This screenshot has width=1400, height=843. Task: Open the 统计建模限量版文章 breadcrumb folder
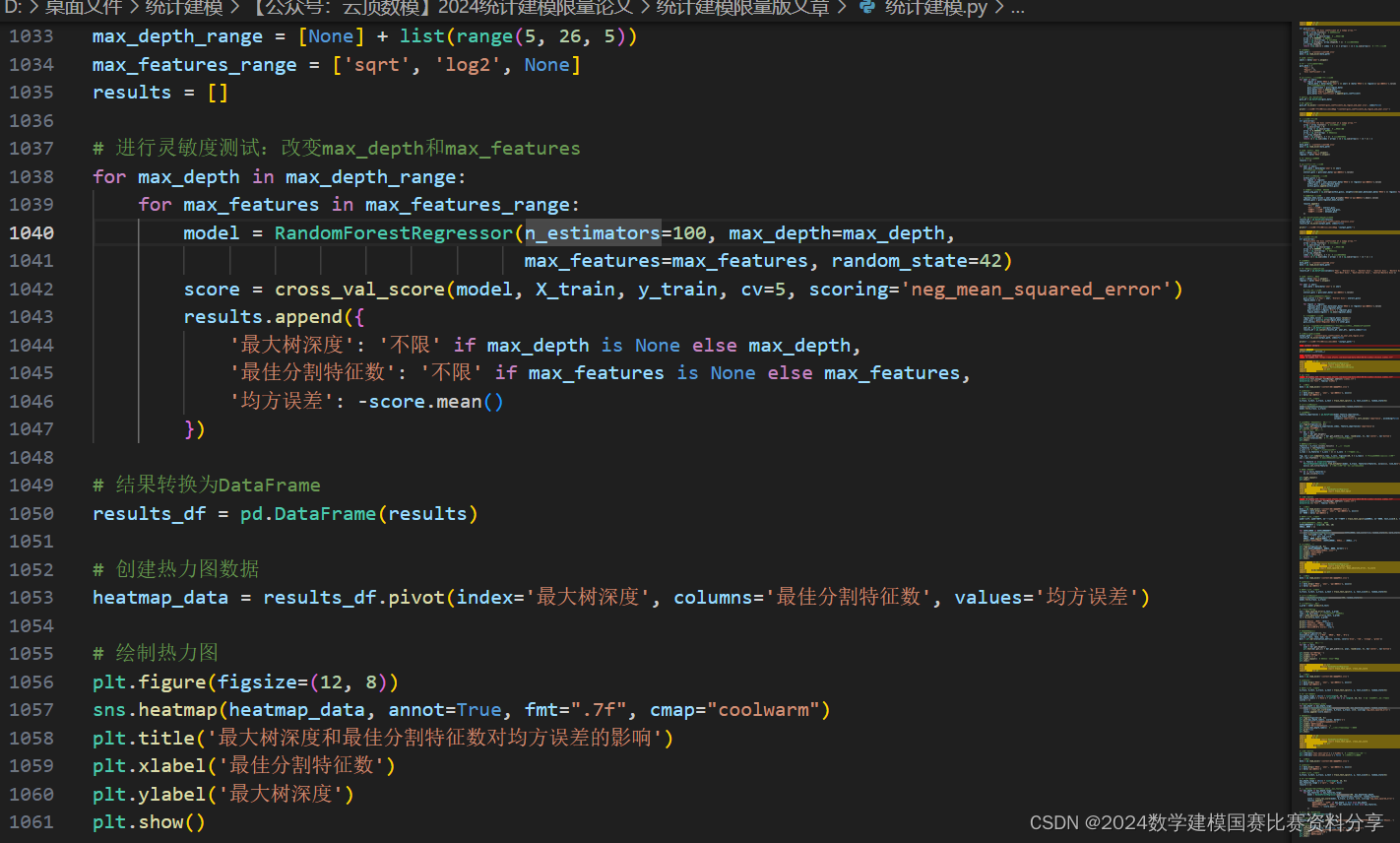click(743, 8)
